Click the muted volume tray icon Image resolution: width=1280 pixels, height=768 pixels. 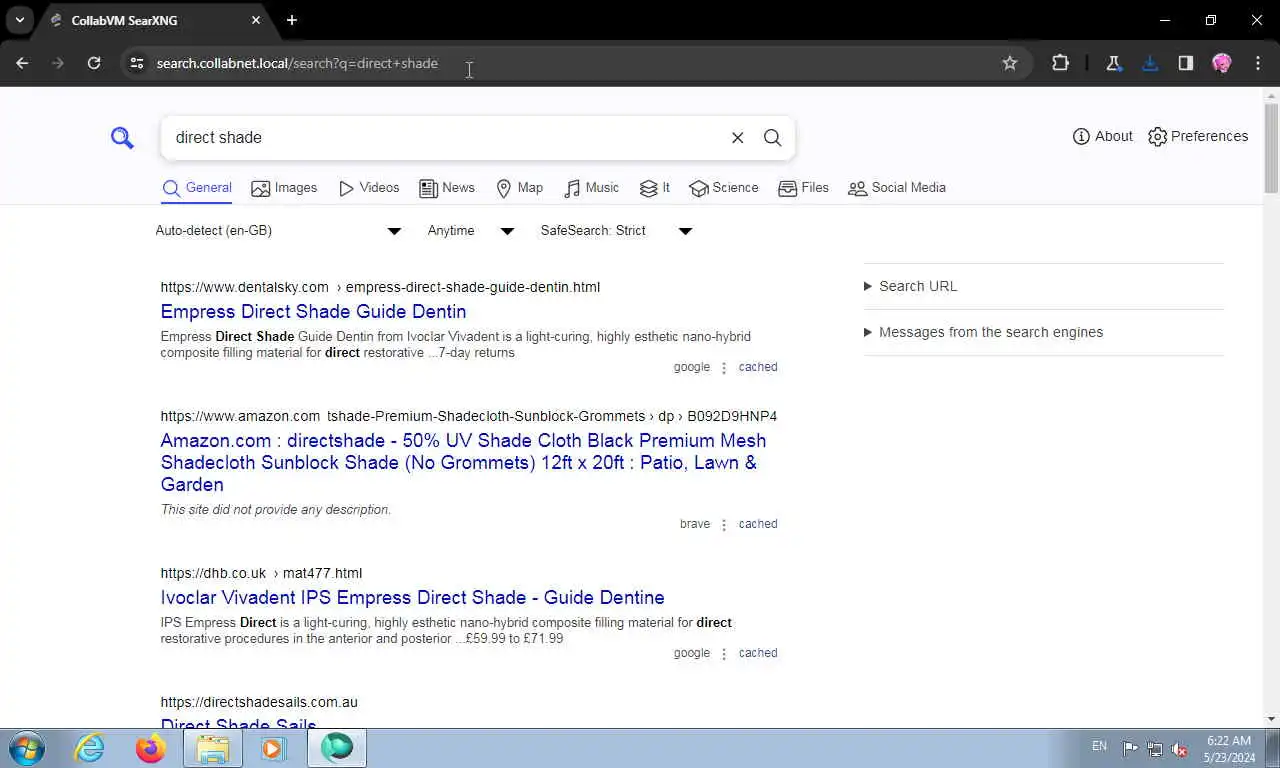(1180, 748)
